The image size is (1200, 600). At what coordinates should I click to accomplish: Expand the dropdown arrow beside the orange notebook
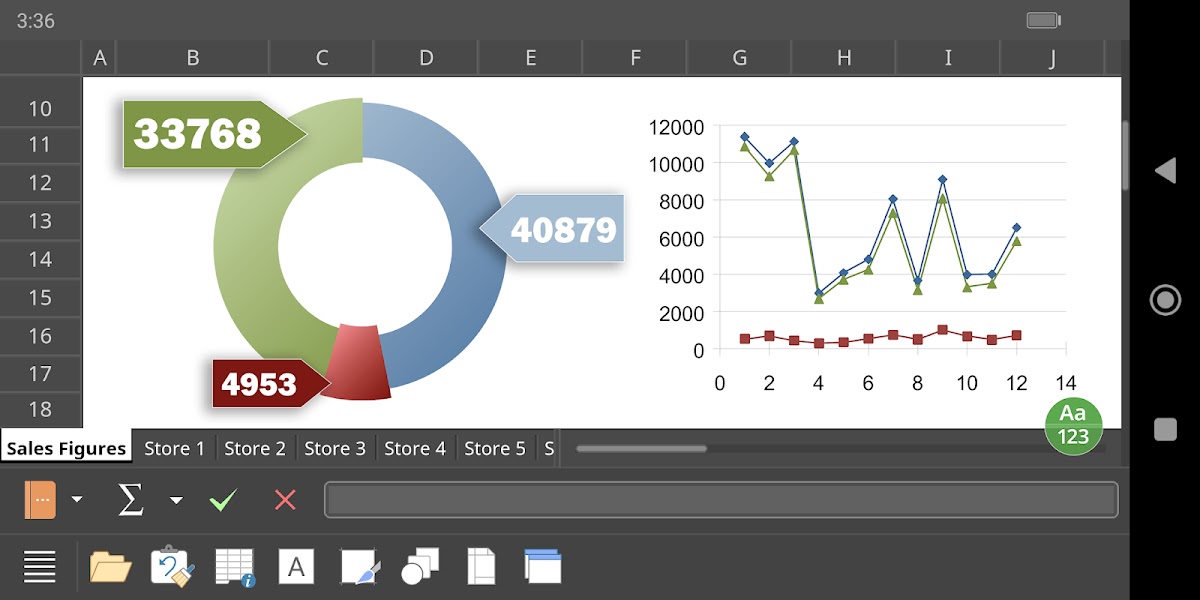click(77, 500)
